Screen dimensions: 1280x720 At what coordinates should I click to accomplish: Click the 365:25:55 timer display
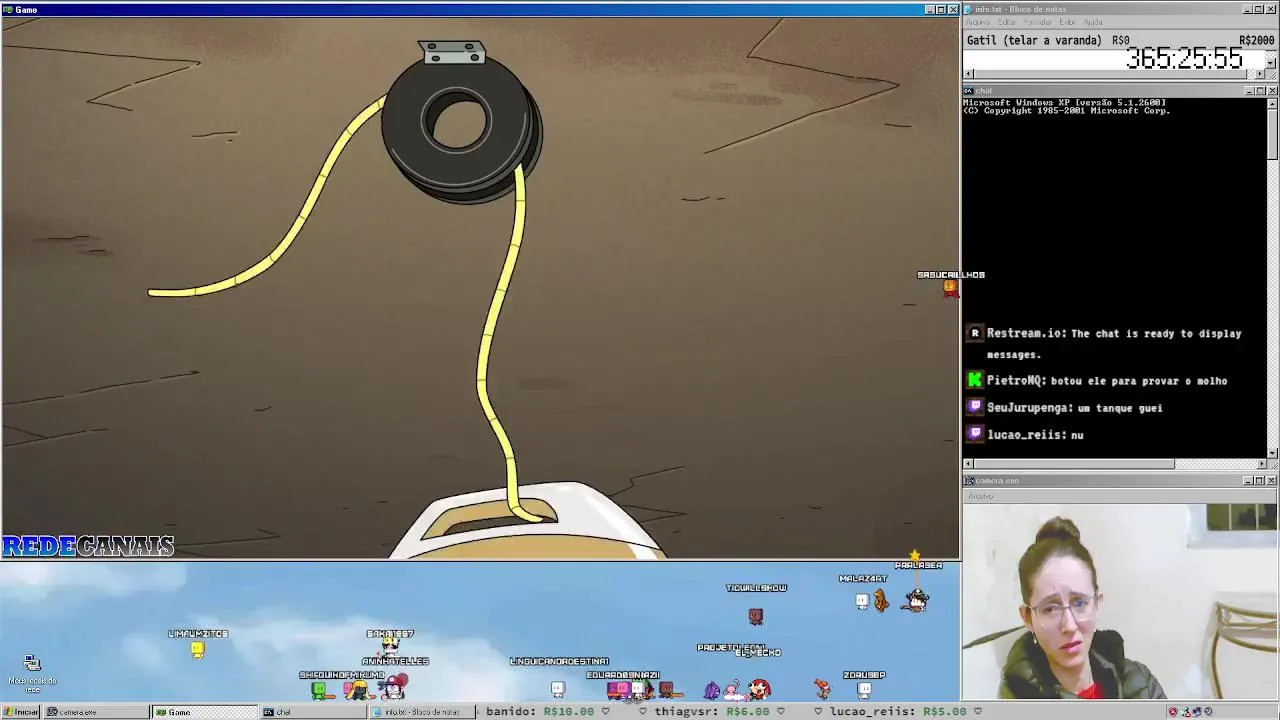coord(1184,59)
